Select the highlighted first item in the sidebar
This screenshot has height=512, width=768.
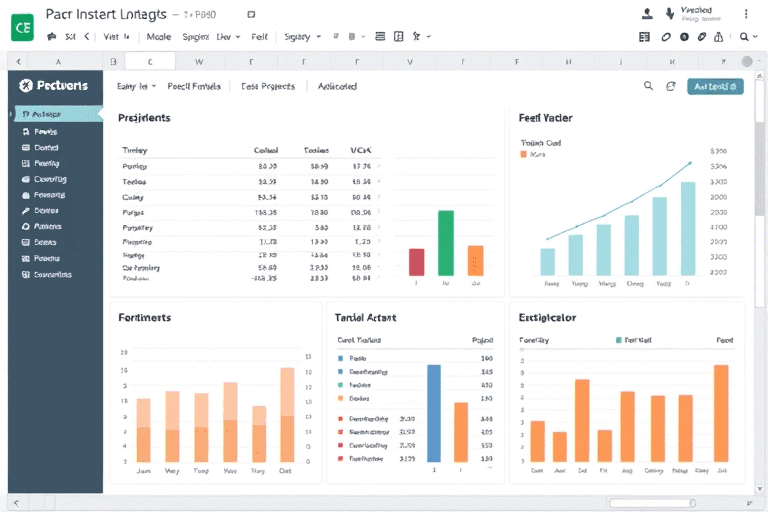pyautogui.click(x=54, y=114)
